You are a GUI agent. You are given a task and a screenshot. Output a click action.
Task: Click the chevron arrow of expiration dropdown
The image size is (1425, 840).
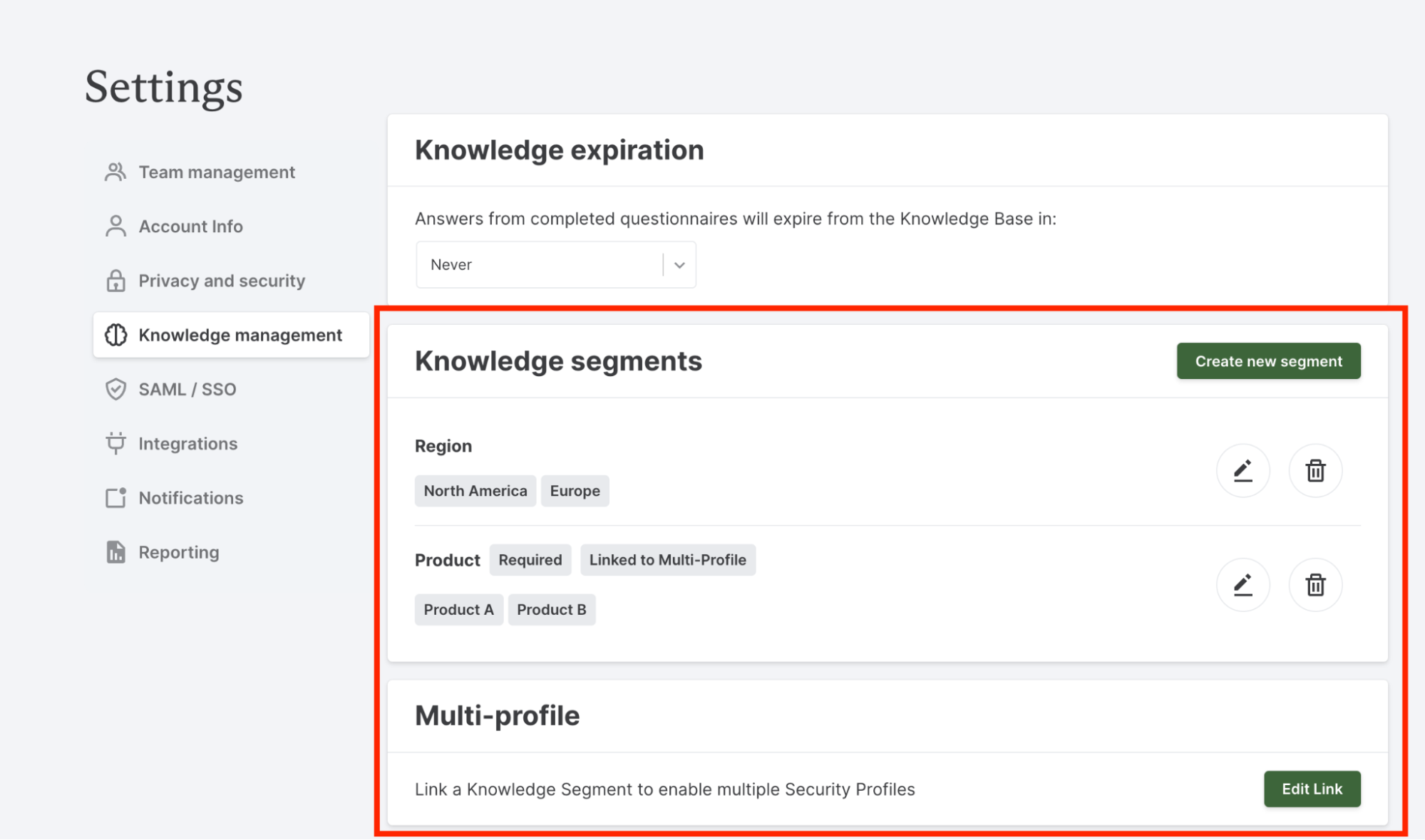679,265
